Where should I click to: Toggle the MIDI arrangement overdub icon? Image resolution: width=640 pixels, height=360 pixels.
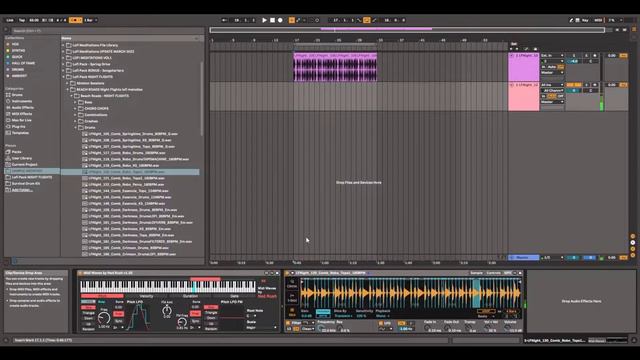click(291, 20)
